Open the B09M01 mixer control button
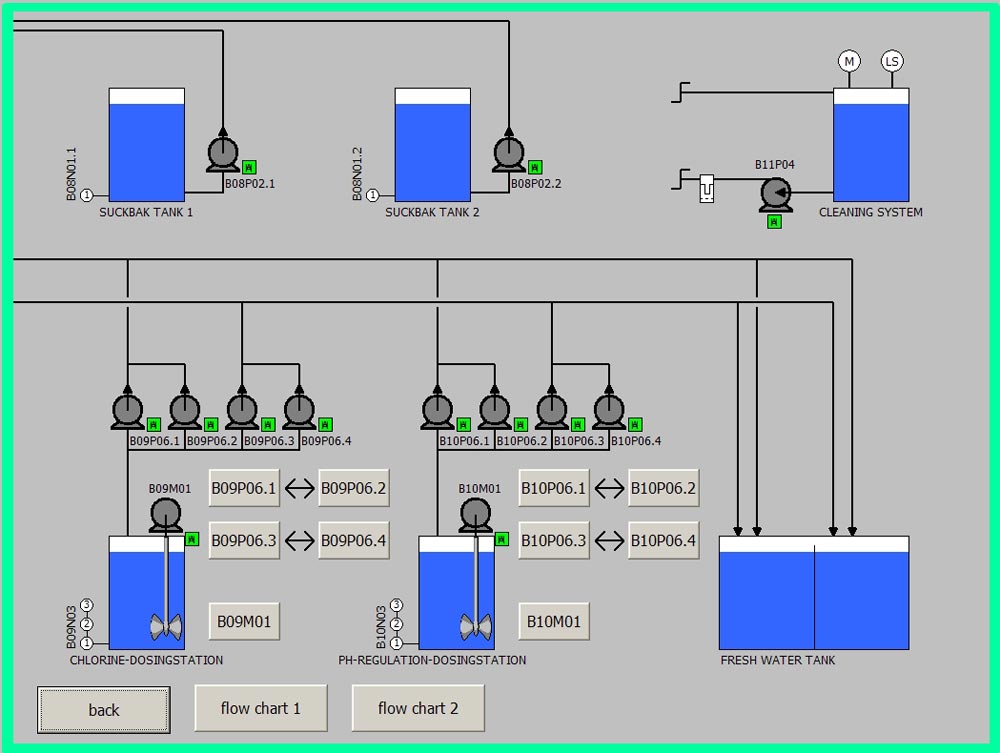 click(244, 622)
